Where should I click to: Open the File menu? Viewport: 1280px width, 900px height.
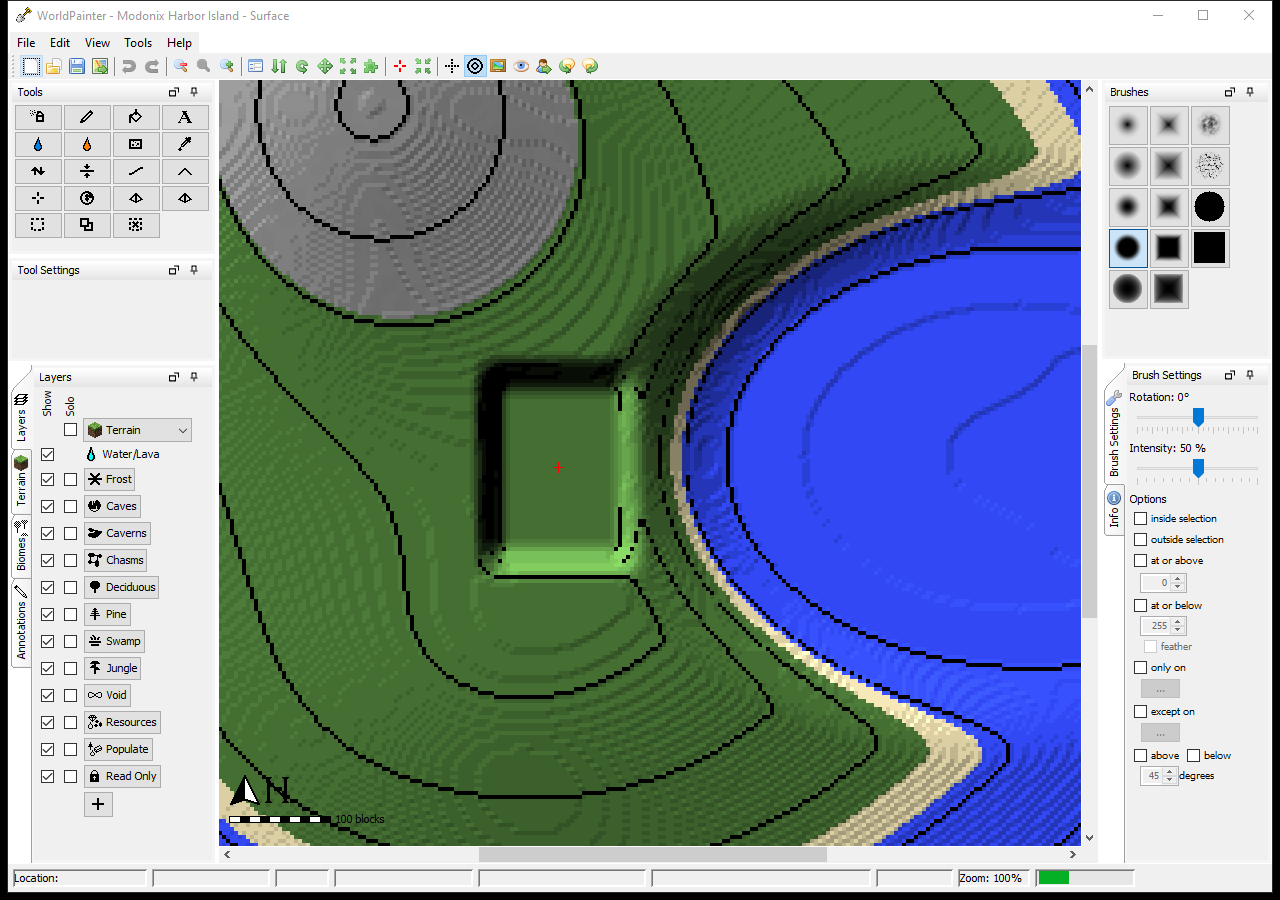tap(26, 43)
